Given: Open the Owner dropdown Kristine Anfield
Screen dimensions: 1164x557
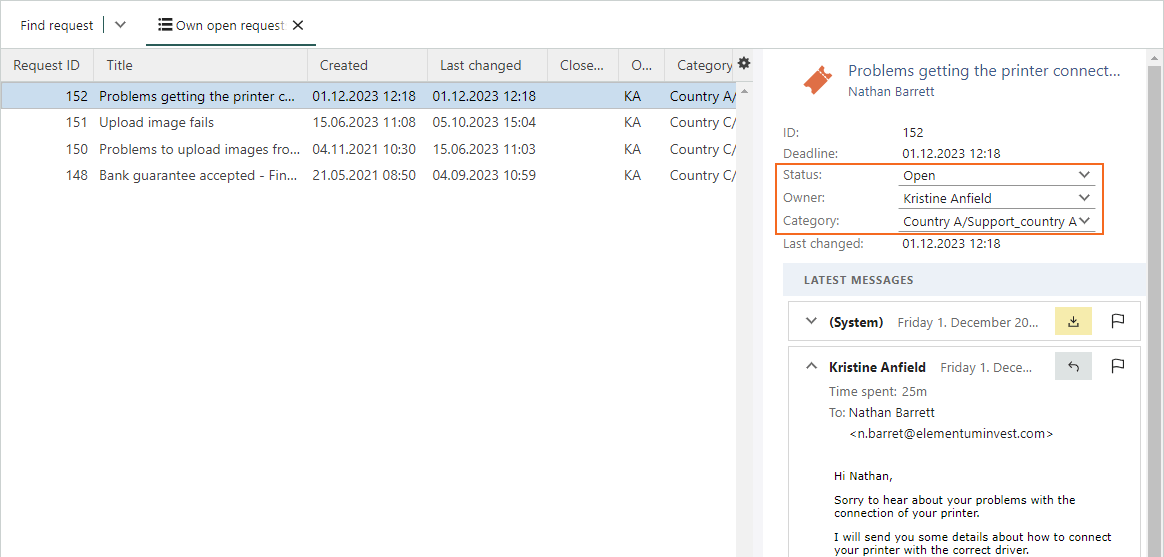Looking at the screenshot, I should [x=996, y=198].
